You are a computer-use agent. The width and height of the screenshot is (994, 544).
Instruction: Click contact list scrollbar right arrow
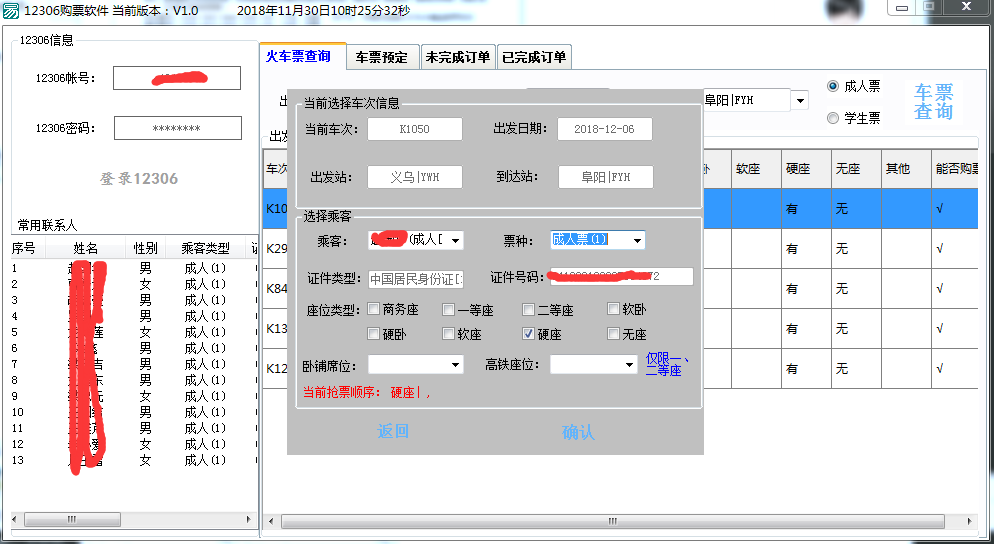click(x=248, y=519)
